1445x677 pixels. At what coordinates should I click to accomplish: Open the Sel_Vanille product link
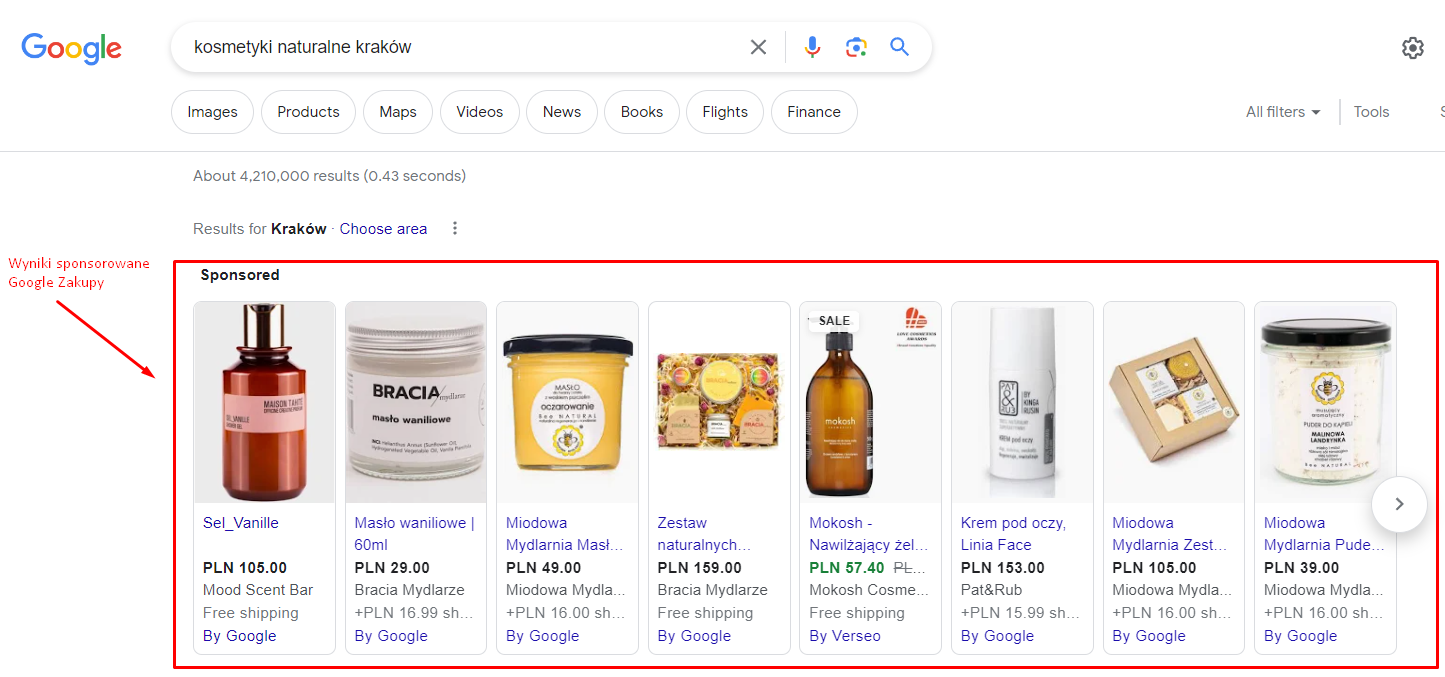241,523
